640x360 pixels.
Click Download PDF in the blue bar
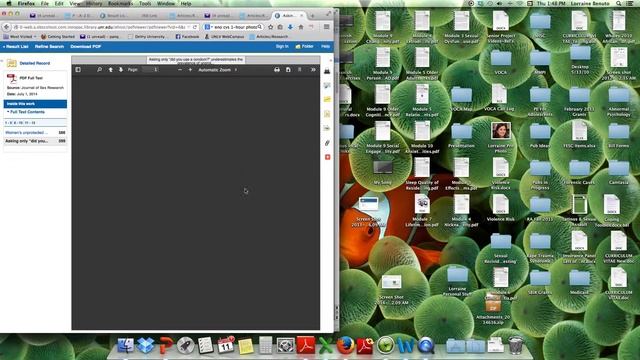86,47
